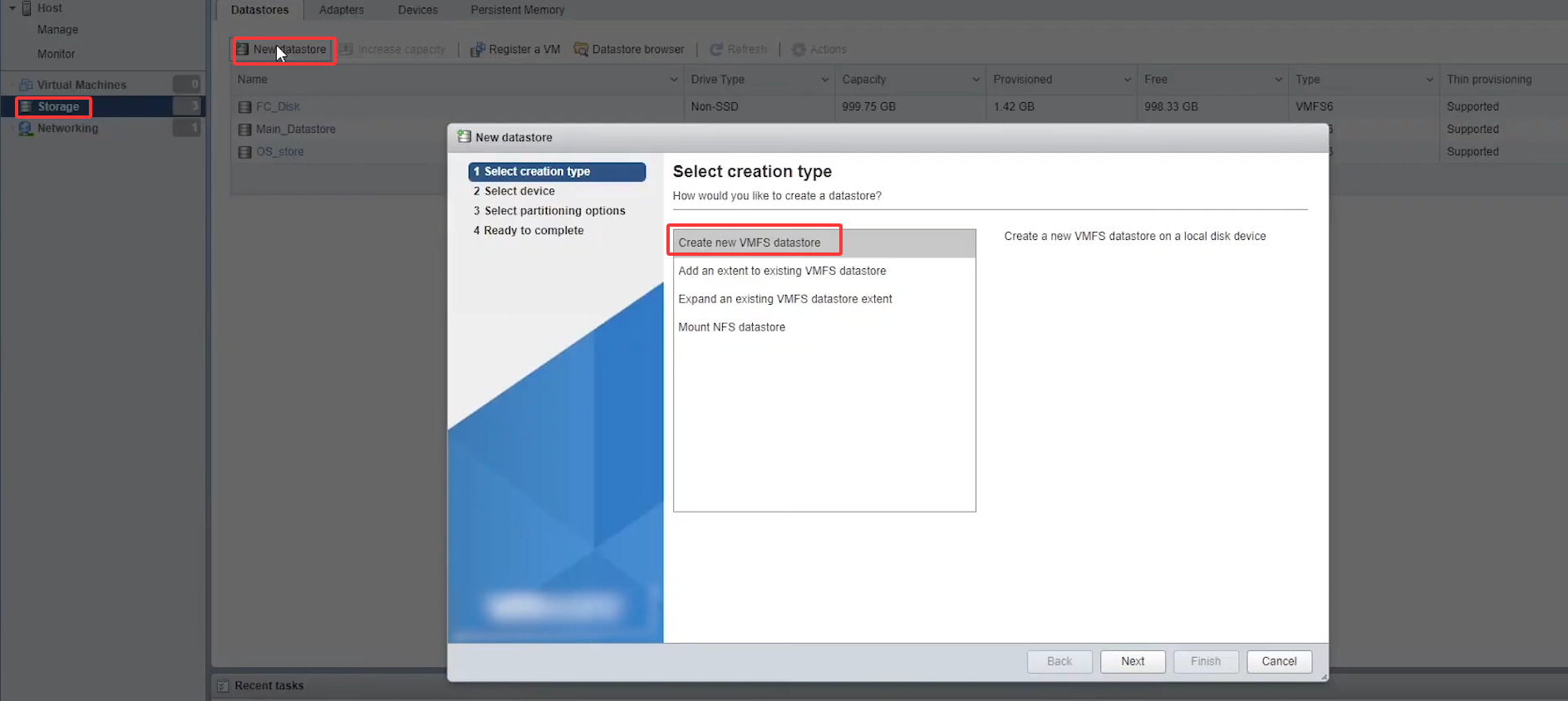The width and height of the screenshot is (1568, 701).
Task: Click the Next button
Action: click(1133, 662)
